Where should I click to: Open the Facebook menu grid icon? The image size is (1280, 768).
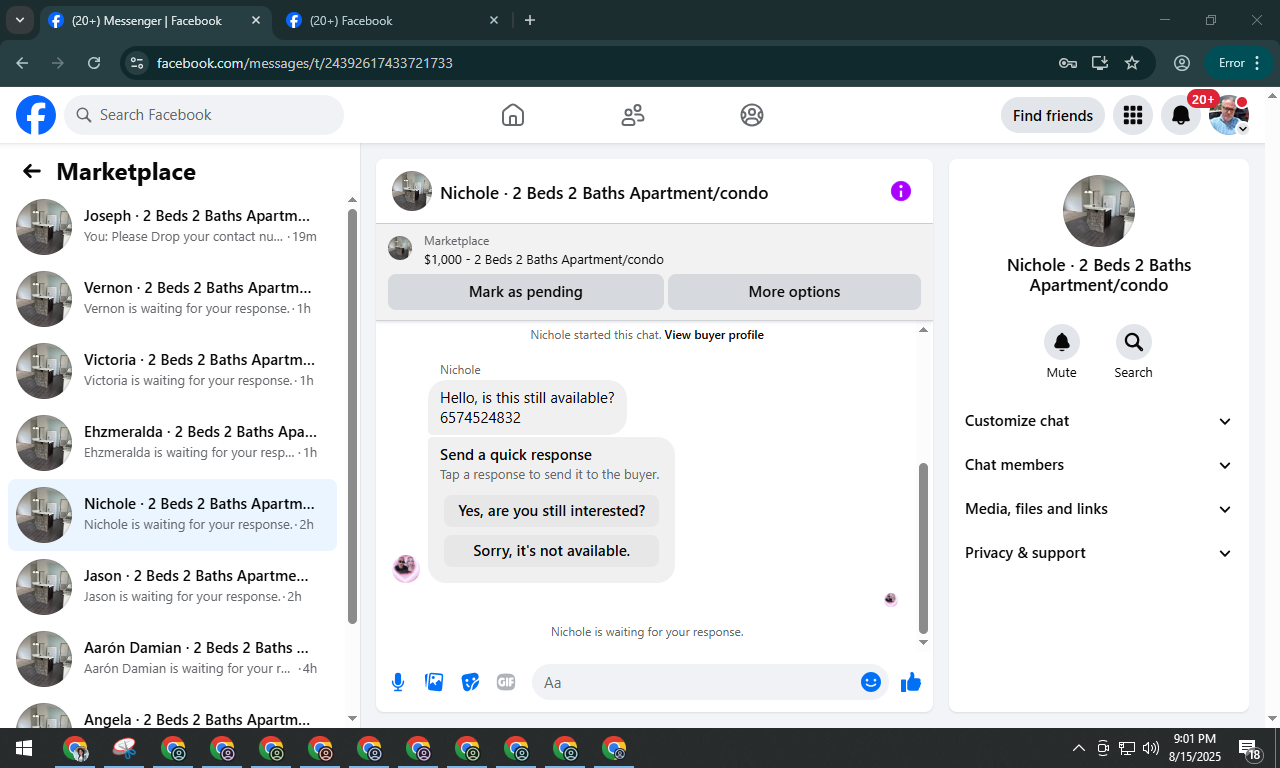pyautogui.click(x=1133, y=115)
